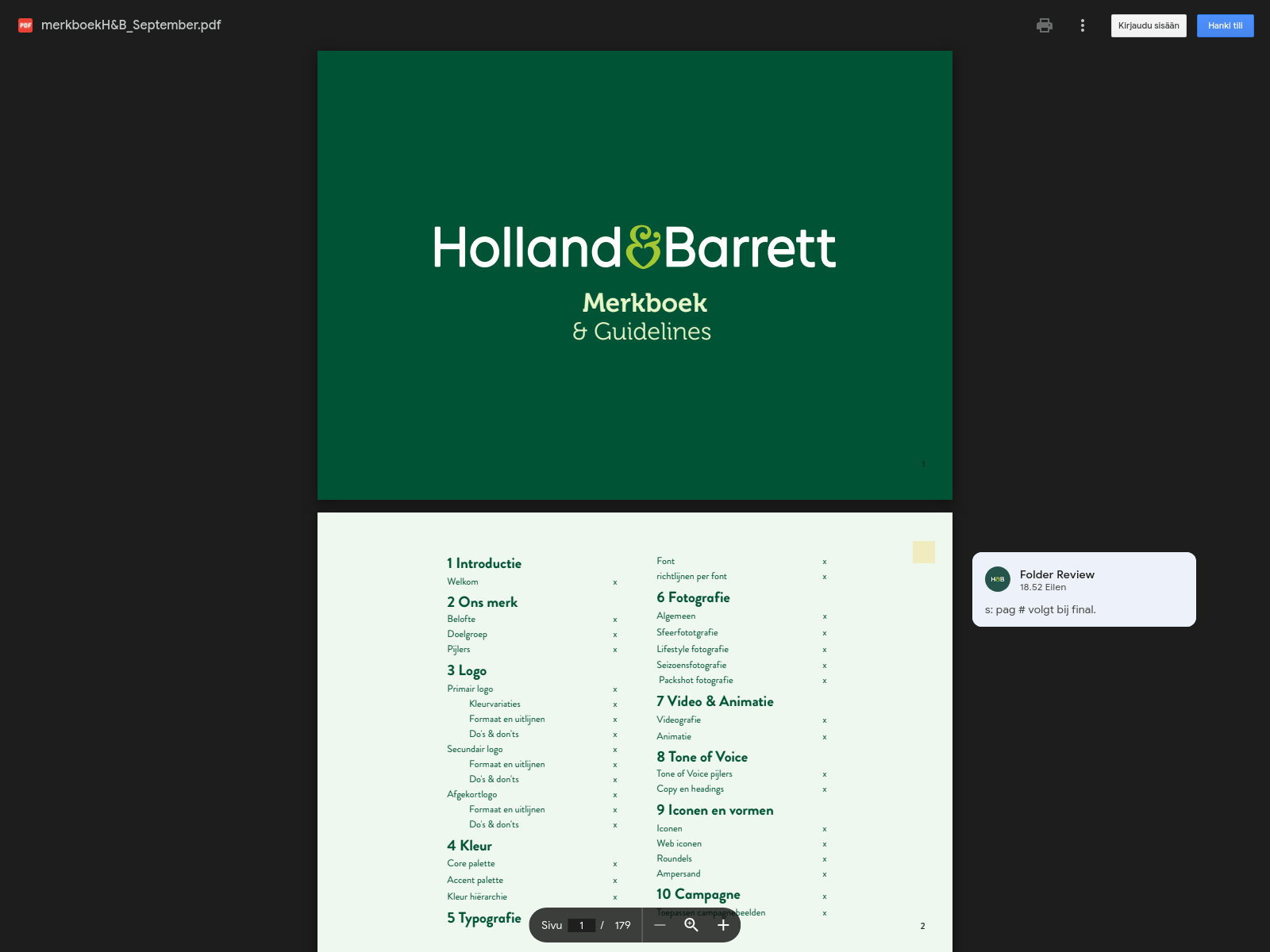Click the 'richtlijnen per font' entry

click(x=691, y=576)
